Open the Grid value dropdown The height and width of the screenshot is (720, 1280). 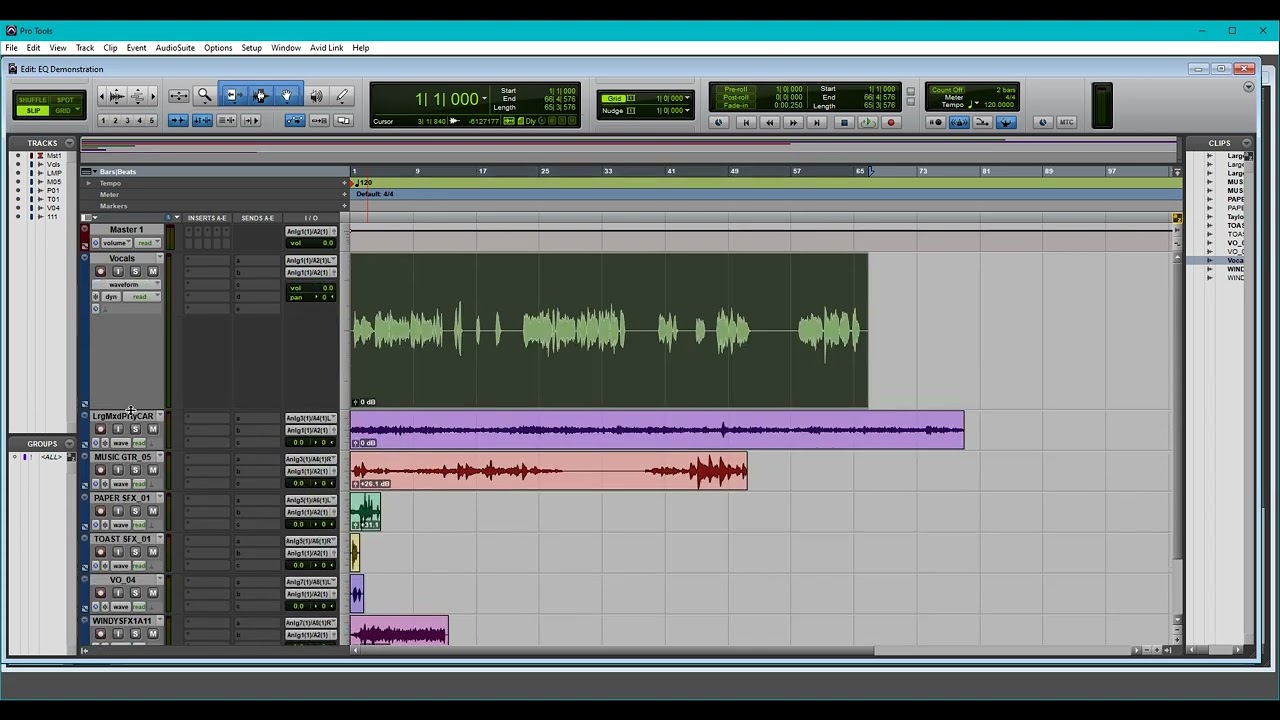pos(688,98)
